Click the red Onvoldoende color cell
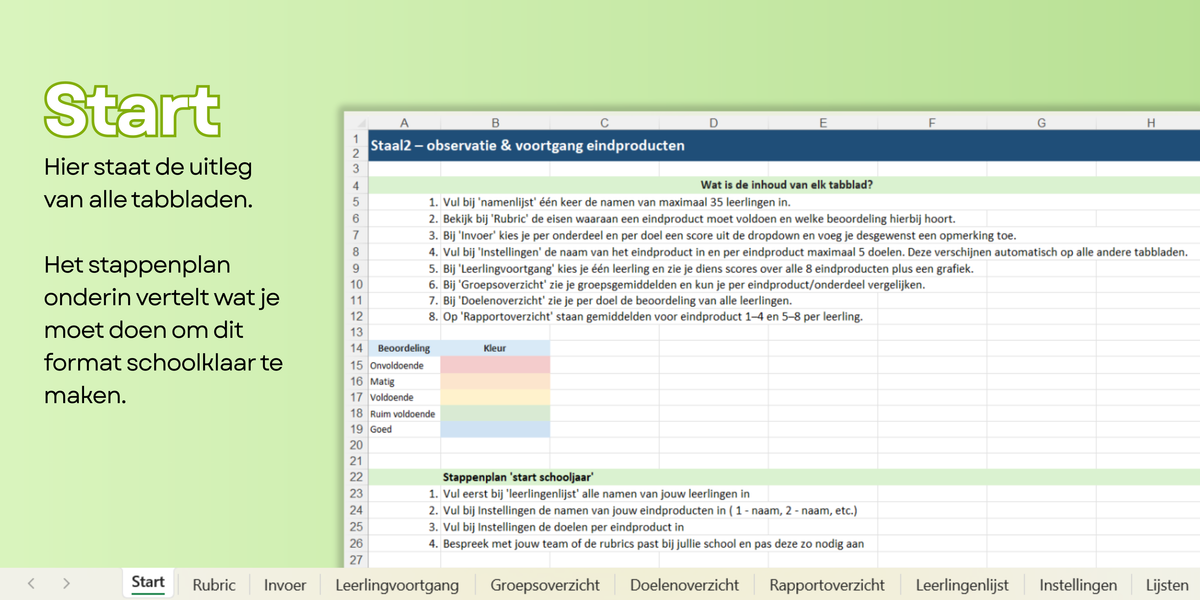Screen dimensions: 1200x600 click(x=495, y=365)
